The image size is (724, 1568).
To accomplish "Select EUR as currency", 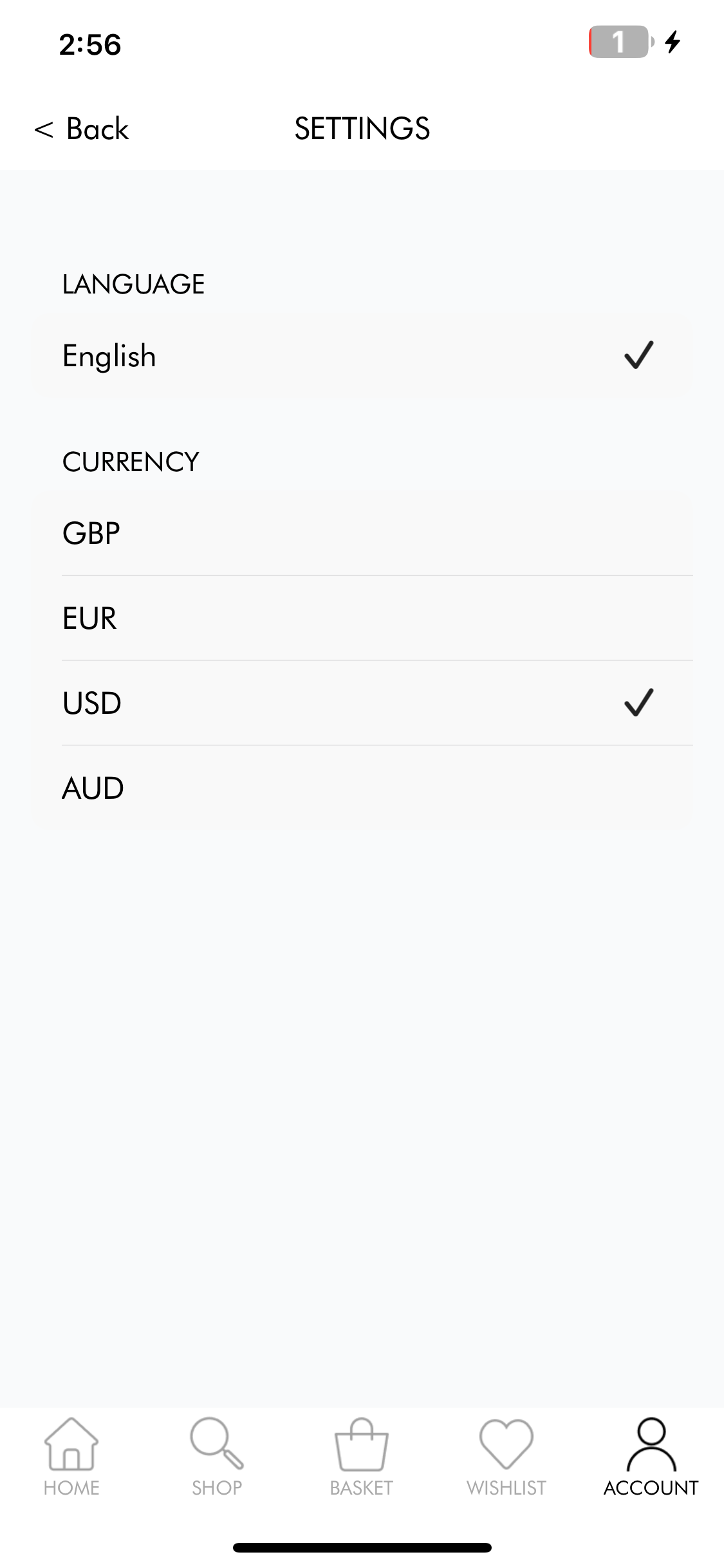I will [362, 618].
